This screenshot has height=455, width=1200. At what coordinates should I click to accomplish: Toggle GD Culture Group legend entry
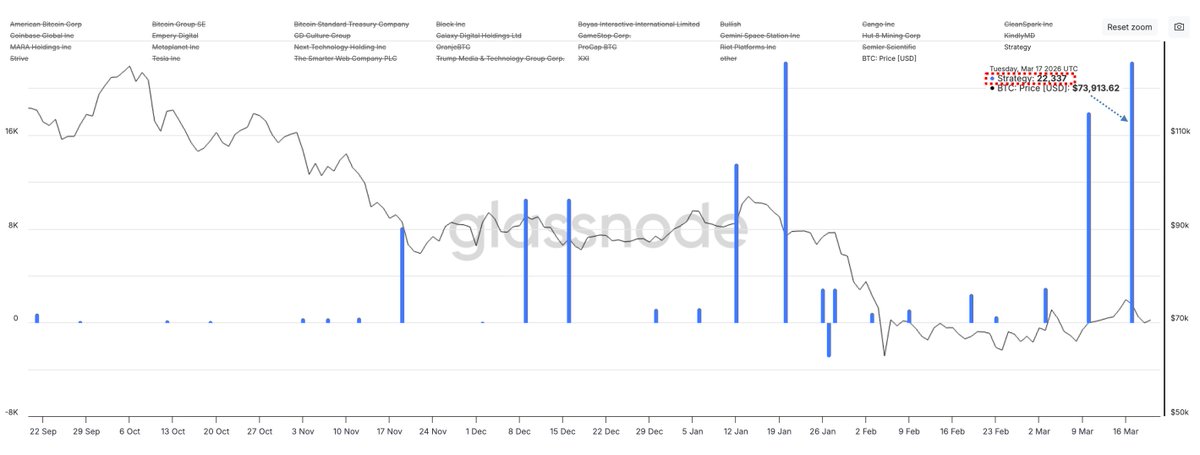click(x=322, y=35)
